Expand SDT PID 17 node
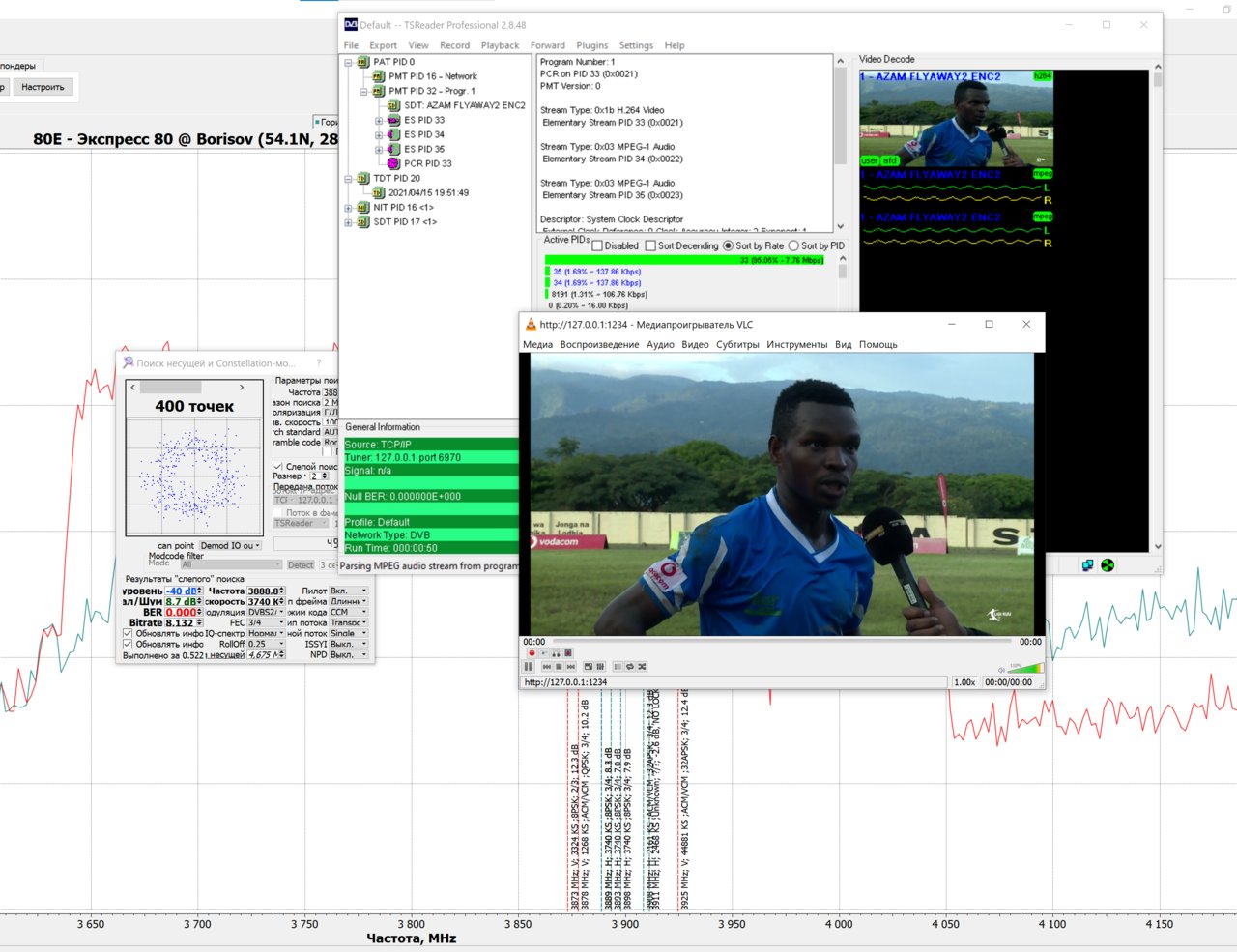Screen dimensions: 1237x952 coord(348,222)
